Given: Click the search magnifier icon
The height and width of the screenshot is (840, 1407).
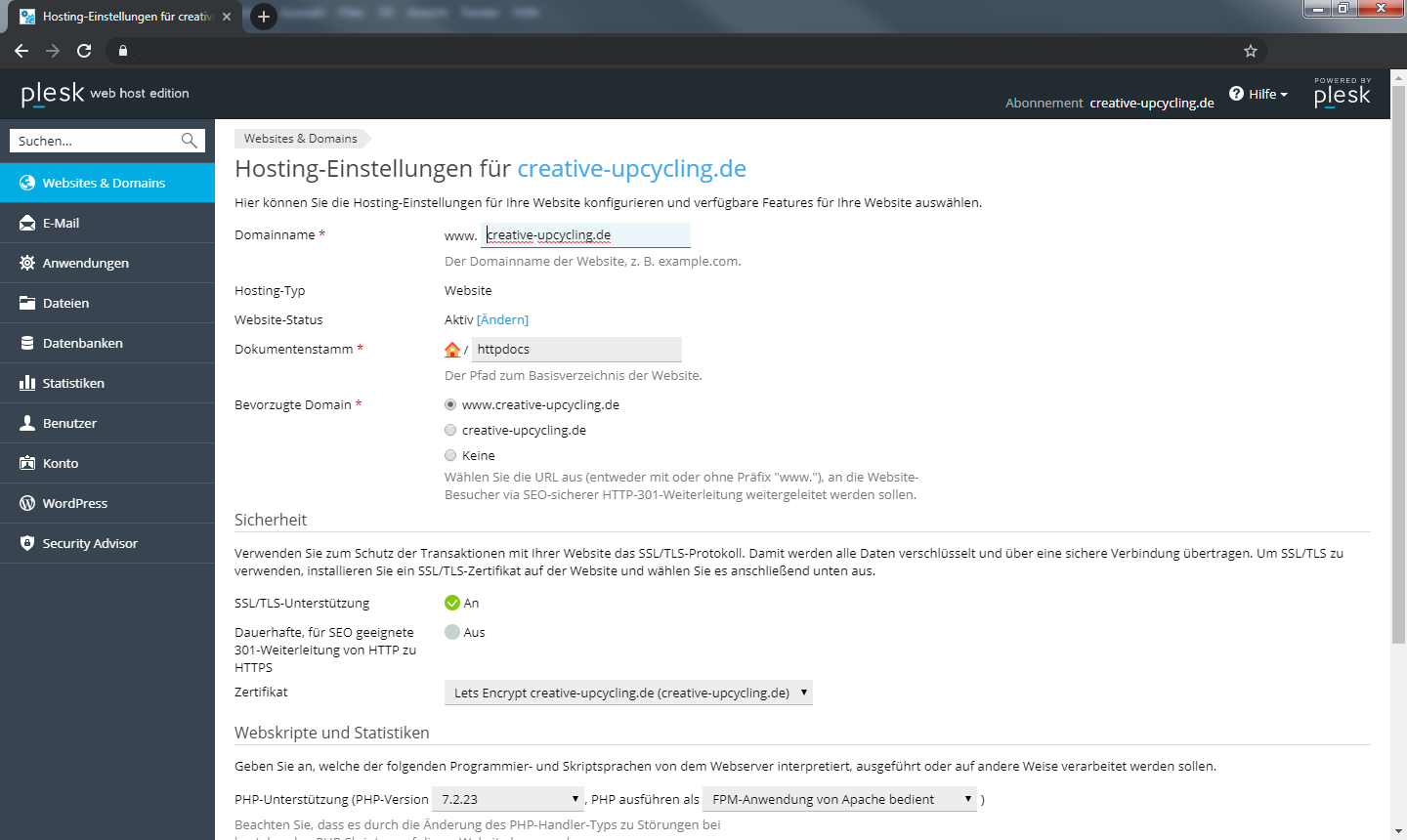Looking at the screenshot, I should (190, 141).
